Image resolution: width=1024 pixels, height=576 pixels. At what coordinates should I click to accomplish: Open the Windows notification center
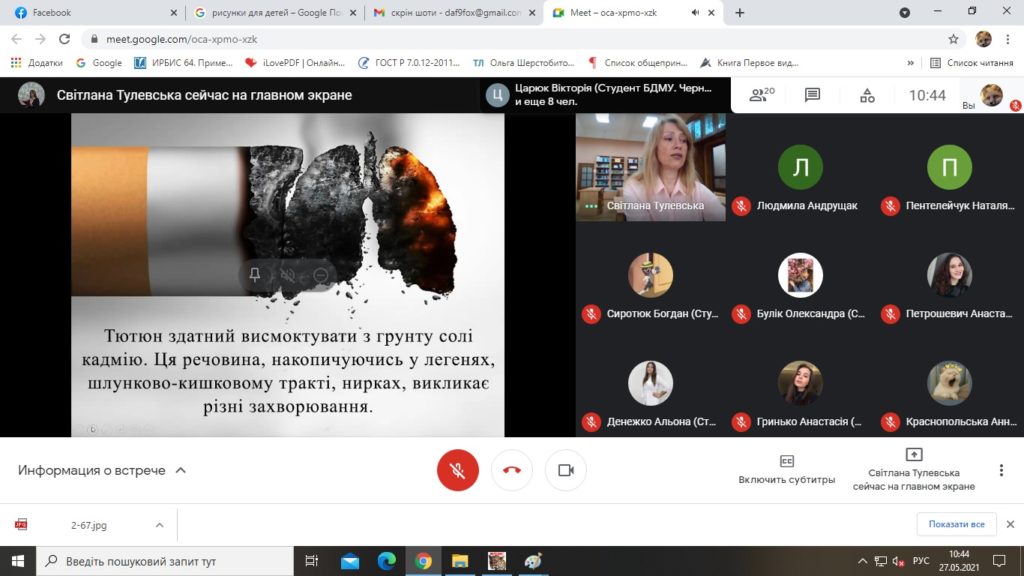tap(999, 561)
